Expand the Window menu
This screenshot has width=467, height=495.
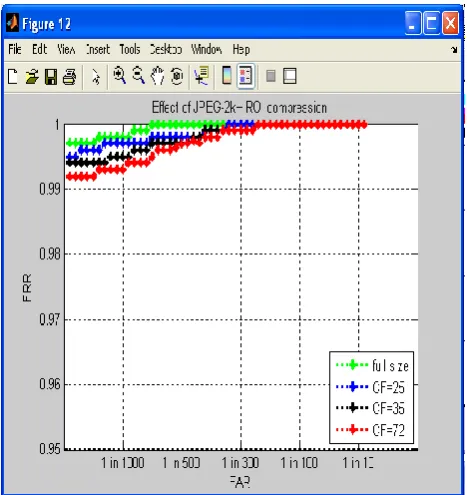click(206, 49)
